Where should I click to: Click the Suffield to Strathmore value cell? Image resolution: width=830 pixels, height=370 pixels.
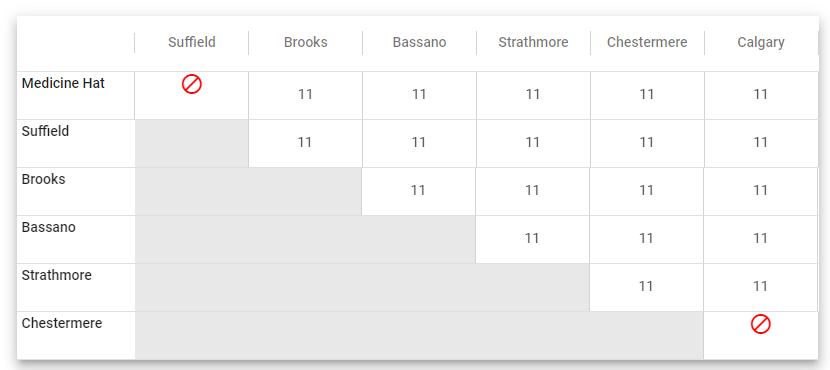533,142
